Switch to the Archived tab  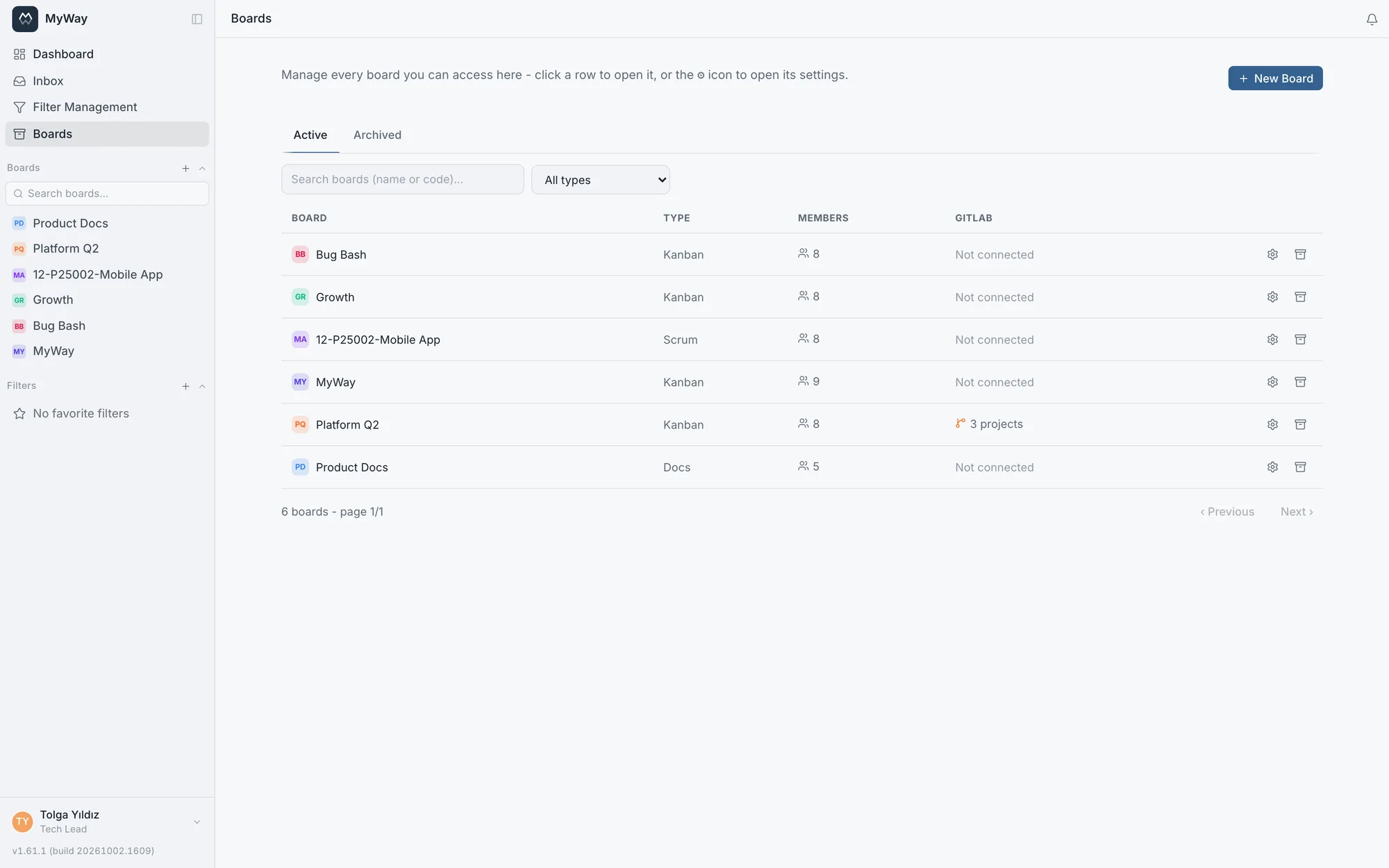(377, 135)
